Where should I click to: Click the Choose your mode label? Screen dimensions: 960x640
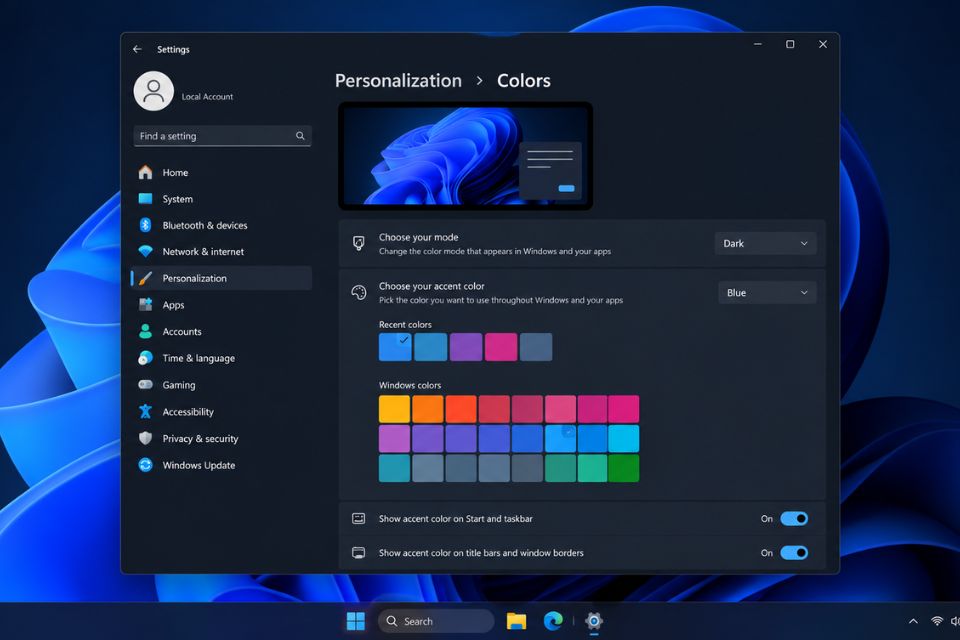coord(418,237)
